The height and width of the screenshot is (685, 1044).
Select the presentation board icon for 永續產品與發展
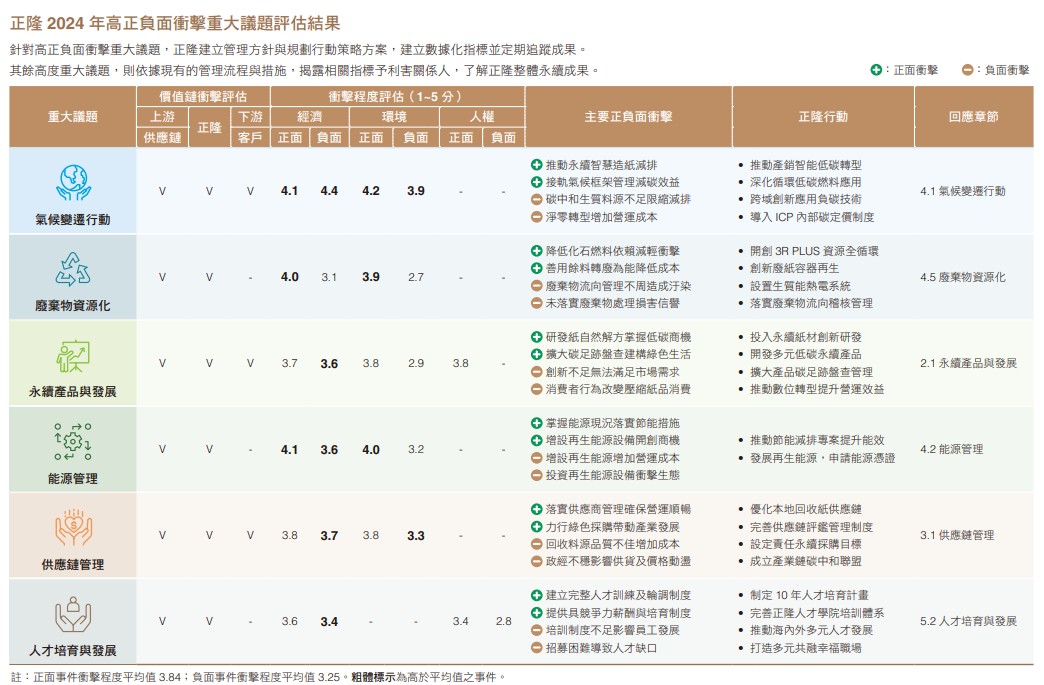pos(73,355)
